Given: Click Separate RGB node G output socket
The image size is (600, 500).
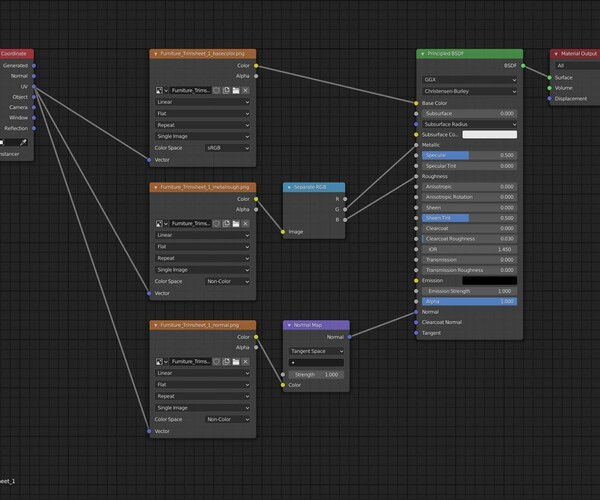Looking at the screenshot, I should (x=345, y=209).
